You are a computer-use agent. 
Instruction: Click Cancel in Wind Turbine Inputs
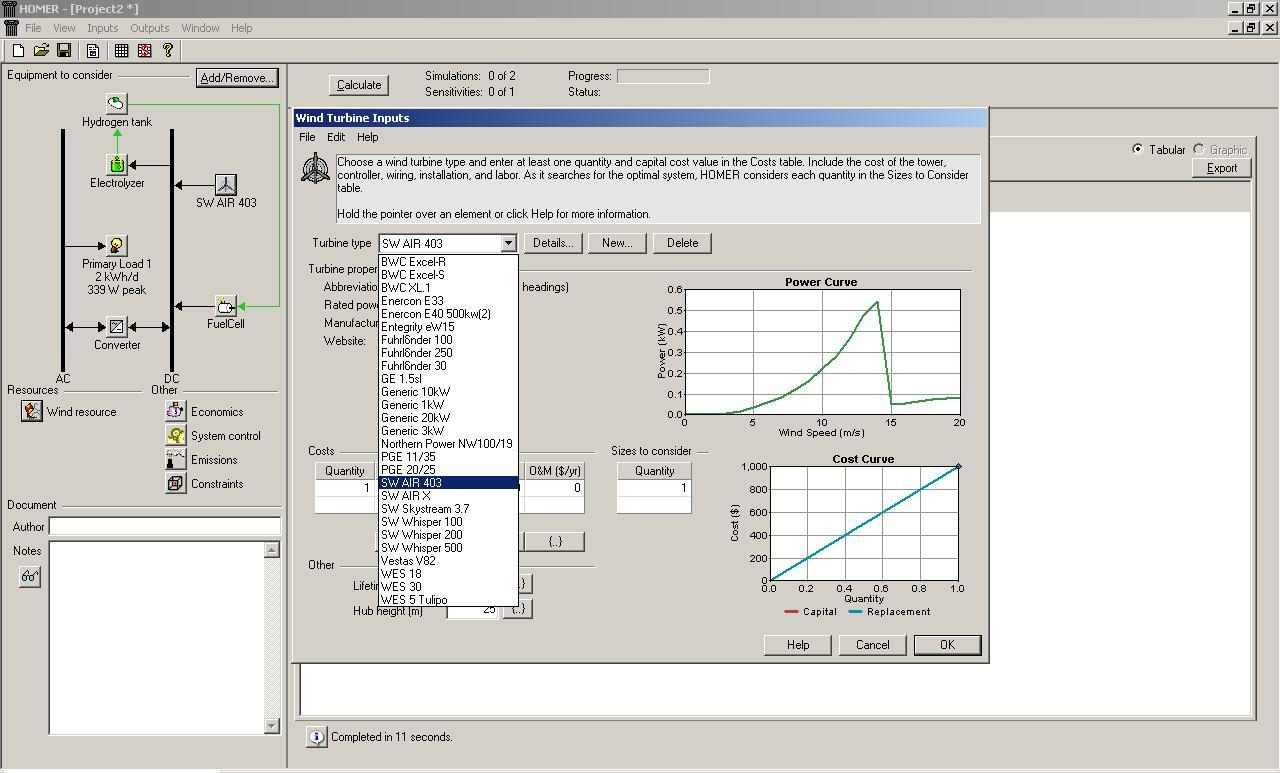(x=872, y=645)
